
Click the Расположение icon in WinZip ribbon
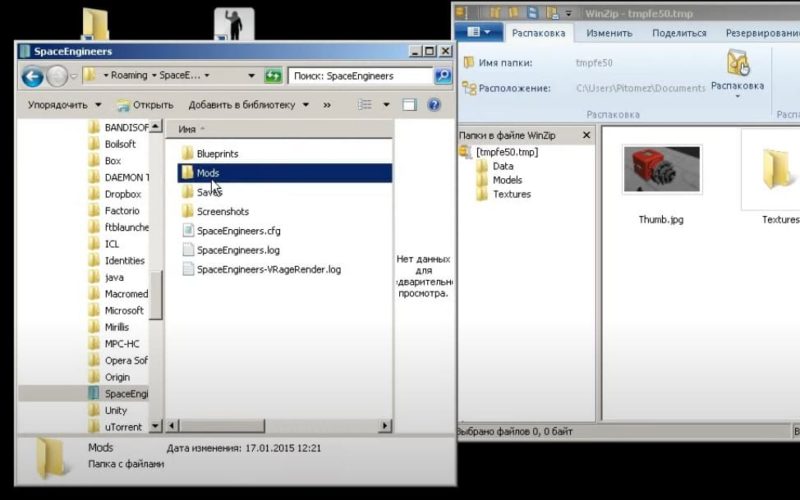click(x=469, y=88)
